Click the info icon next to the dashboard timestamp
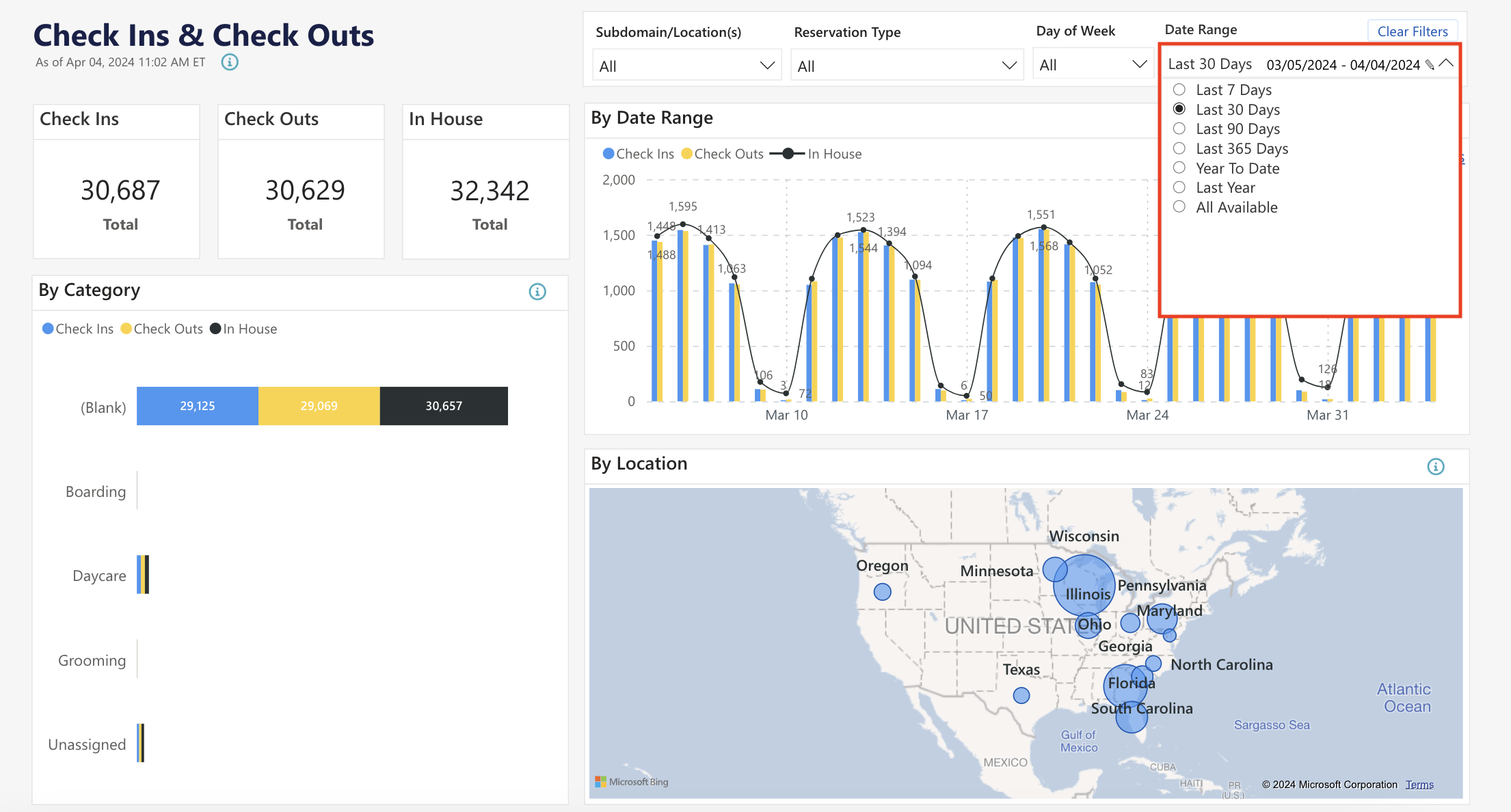 tap(230, 62)
